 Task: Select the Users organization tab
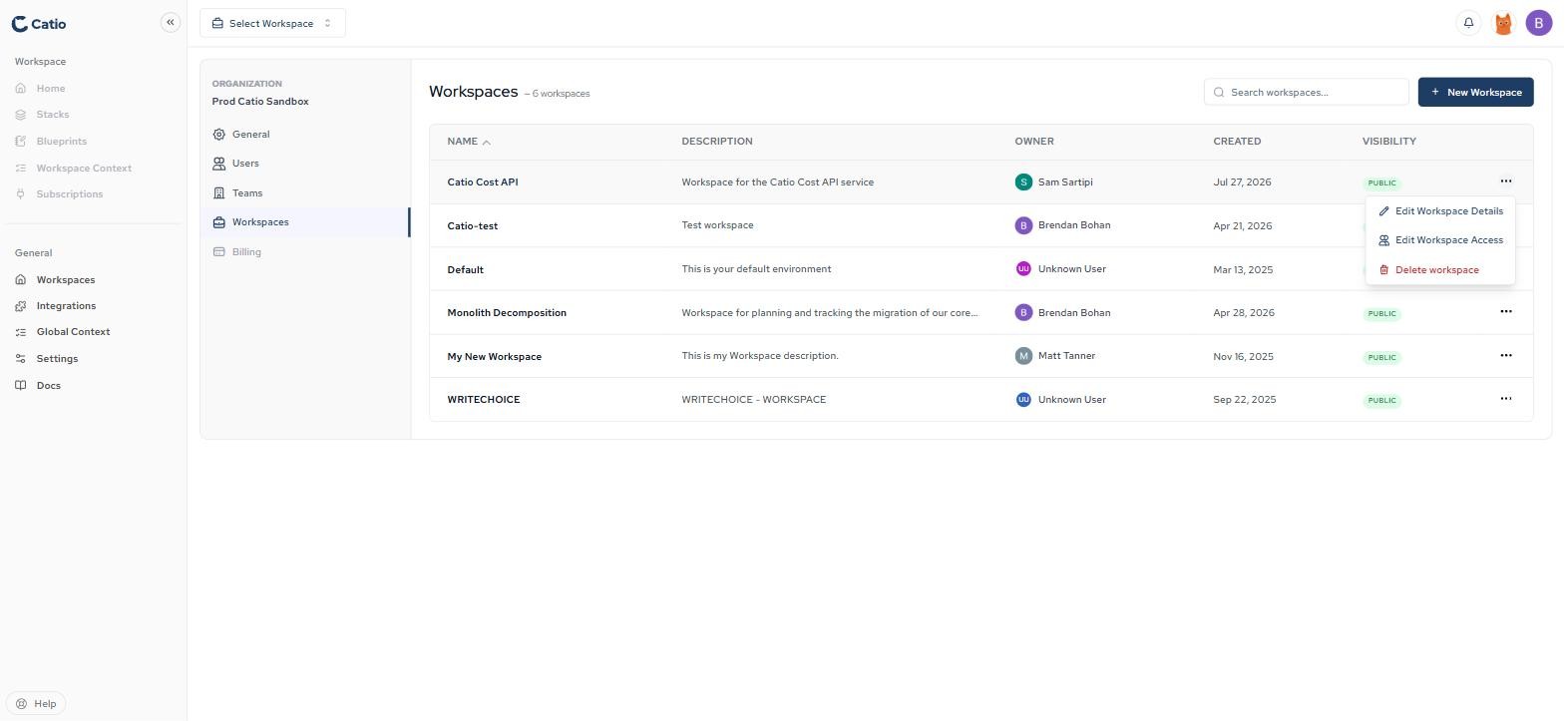[x=305, y=164]
